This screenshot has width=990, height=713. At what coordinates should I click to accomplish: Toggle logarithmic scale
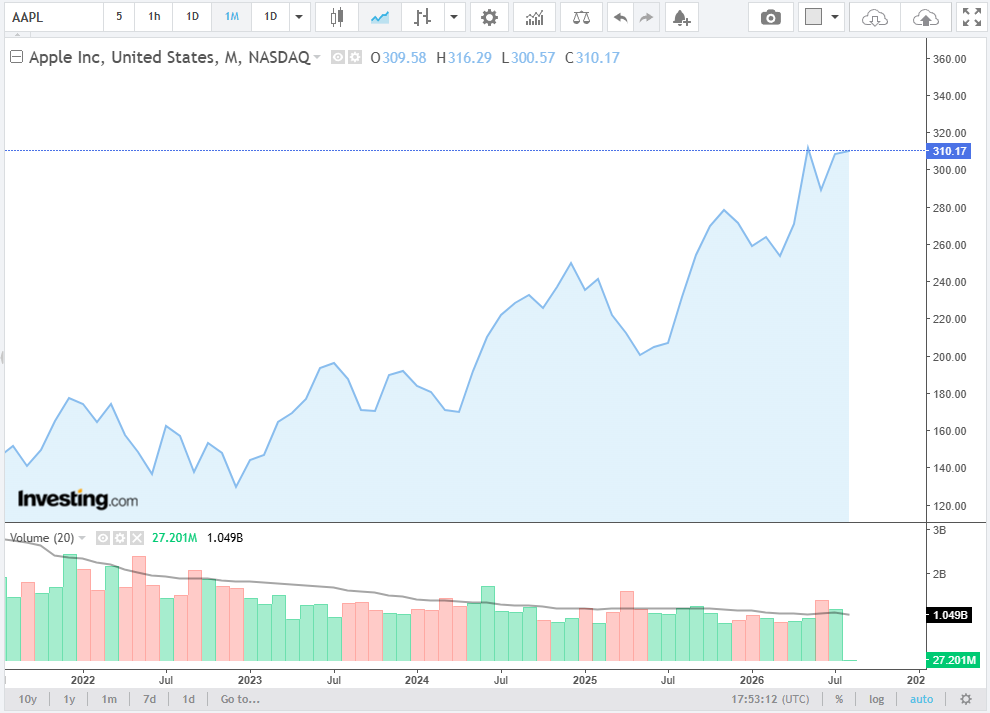[876, 699]
